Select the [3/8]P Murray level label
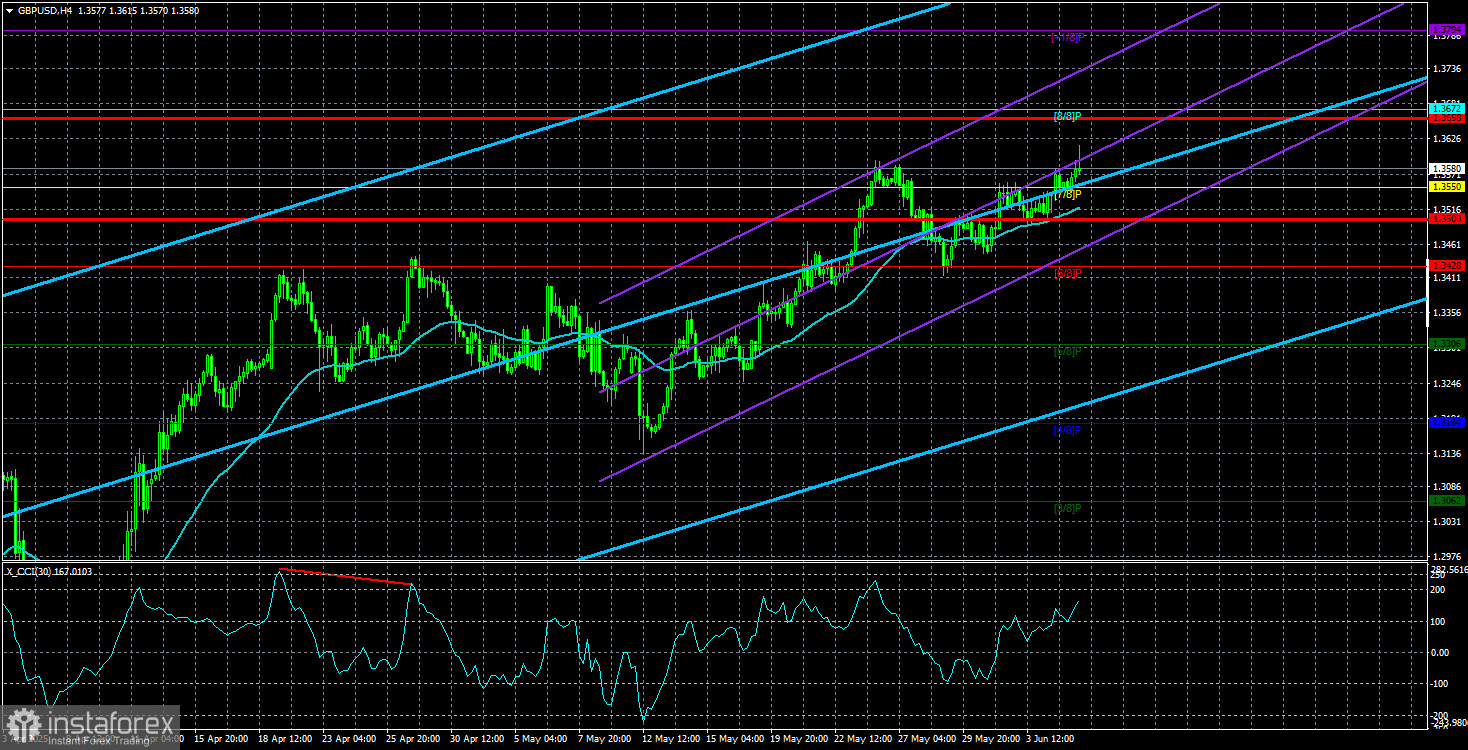The height and width of the screenshot is (750, 1468). [1067, 508]
